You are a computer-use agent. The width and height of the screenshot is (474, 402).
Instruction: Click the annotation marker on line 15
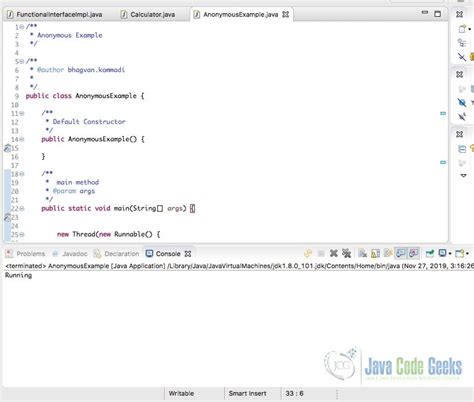coord(7,148)
